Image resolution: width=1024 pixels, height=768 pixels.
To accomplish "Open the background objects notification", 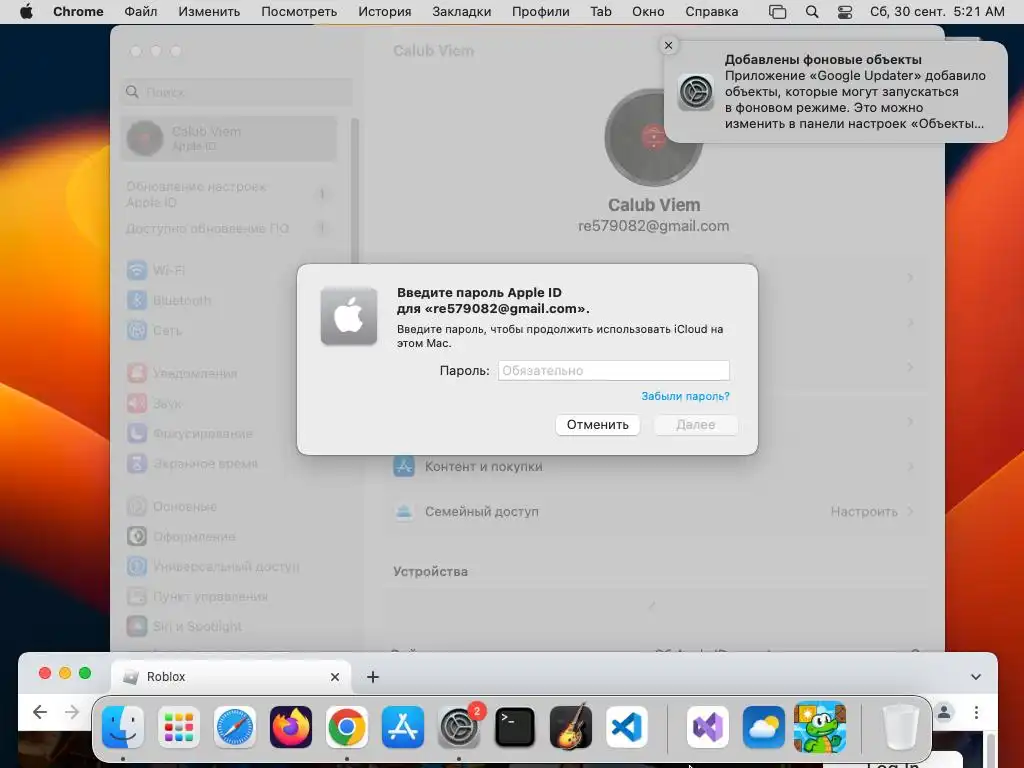I will click(x=836, y=91).
